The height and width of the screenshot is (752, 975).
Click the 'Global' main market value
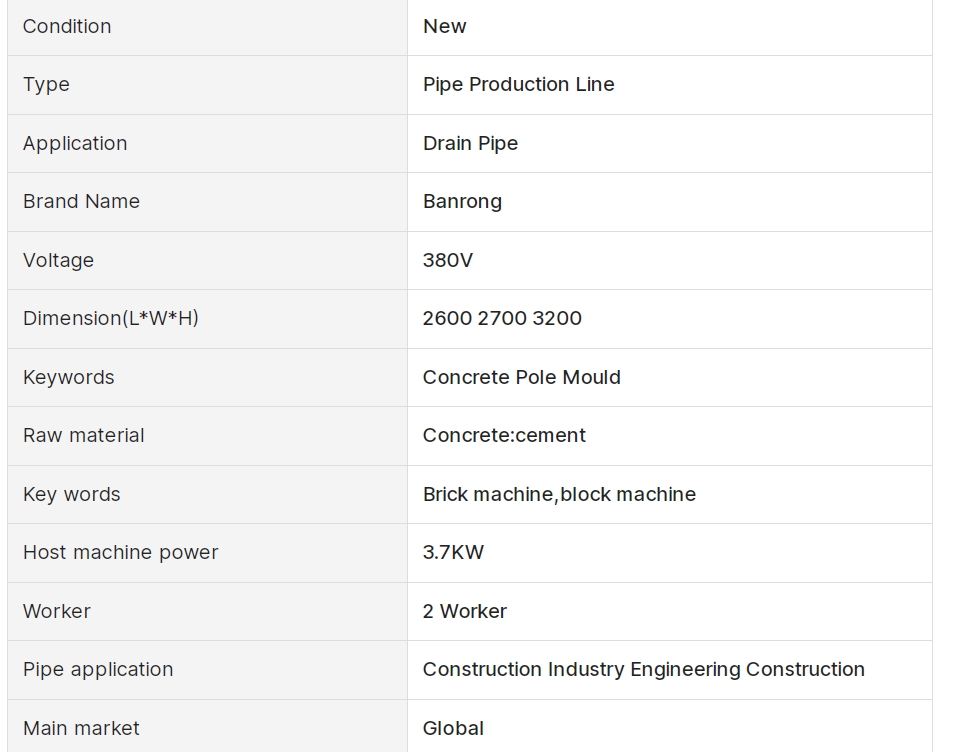tap(453, 728)
